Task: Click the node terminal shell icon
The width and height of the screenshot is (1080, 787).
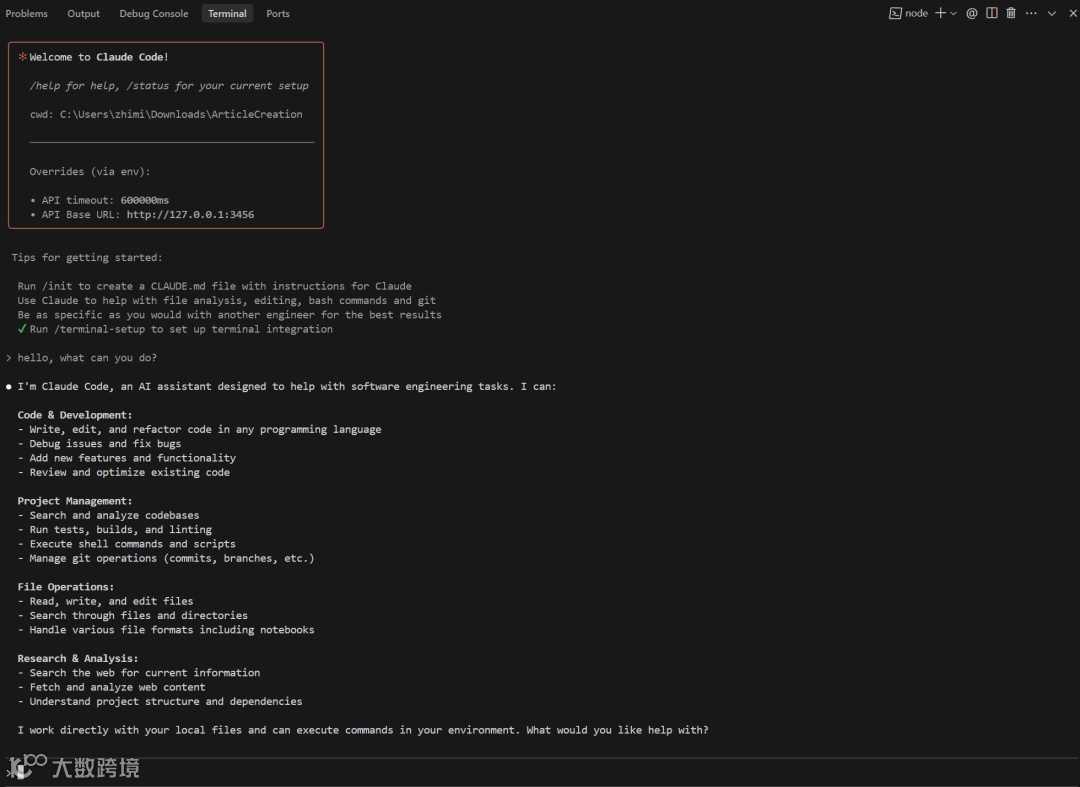Action: pyautogui.click(x=895, y=13)
